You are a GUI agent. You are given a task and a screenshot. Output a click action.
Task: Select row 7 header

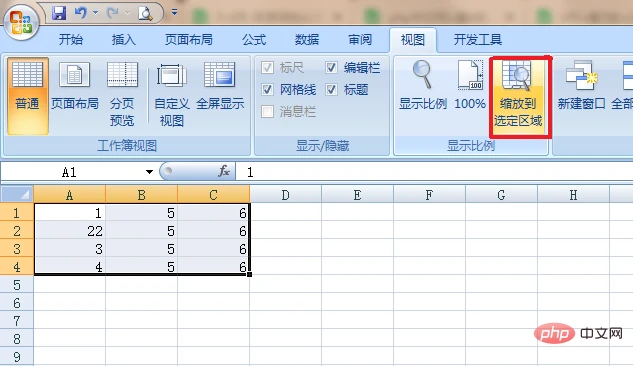17,320
